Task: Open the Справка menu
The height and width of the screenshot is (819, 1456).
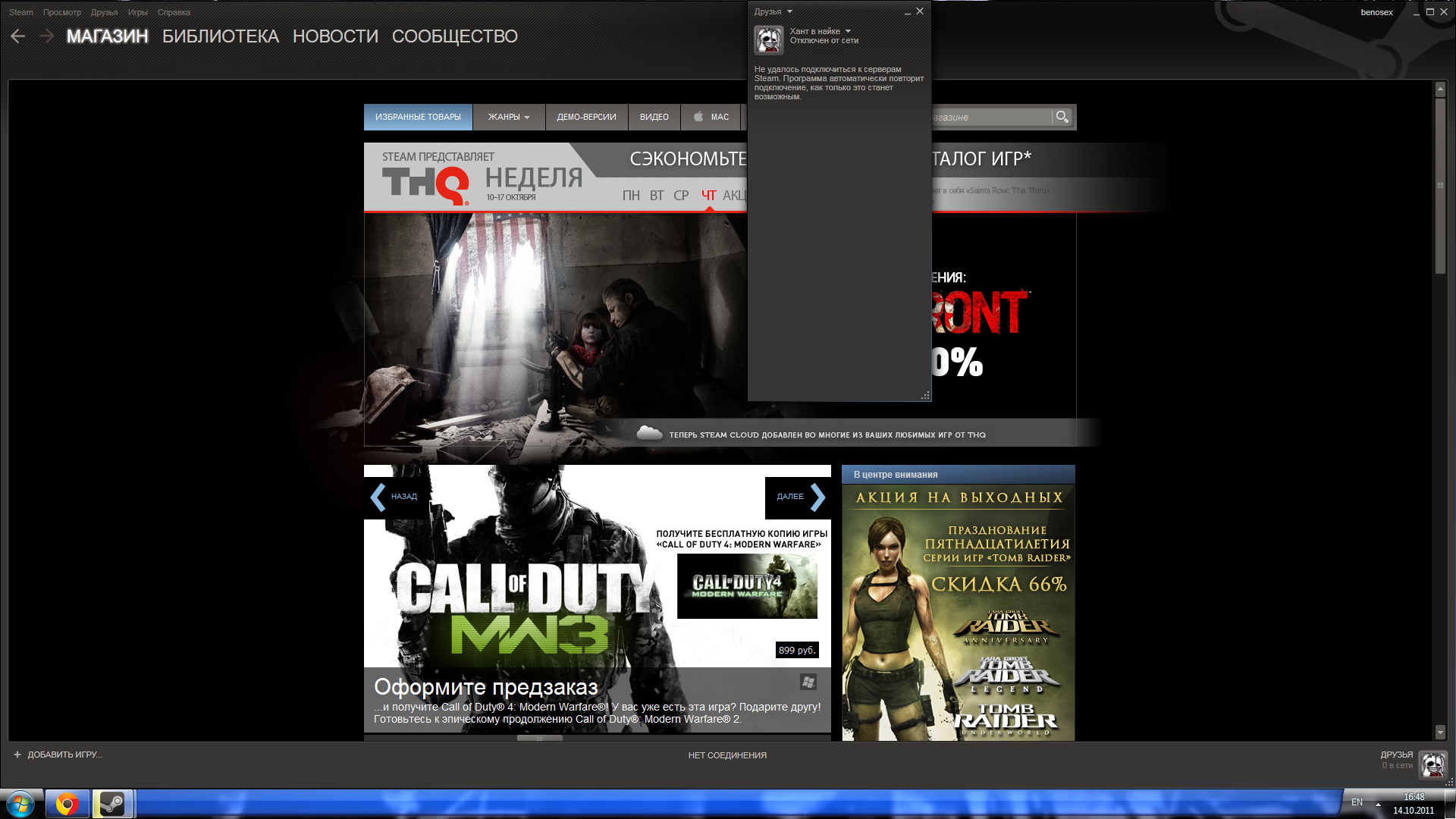Action: [174, 12]
